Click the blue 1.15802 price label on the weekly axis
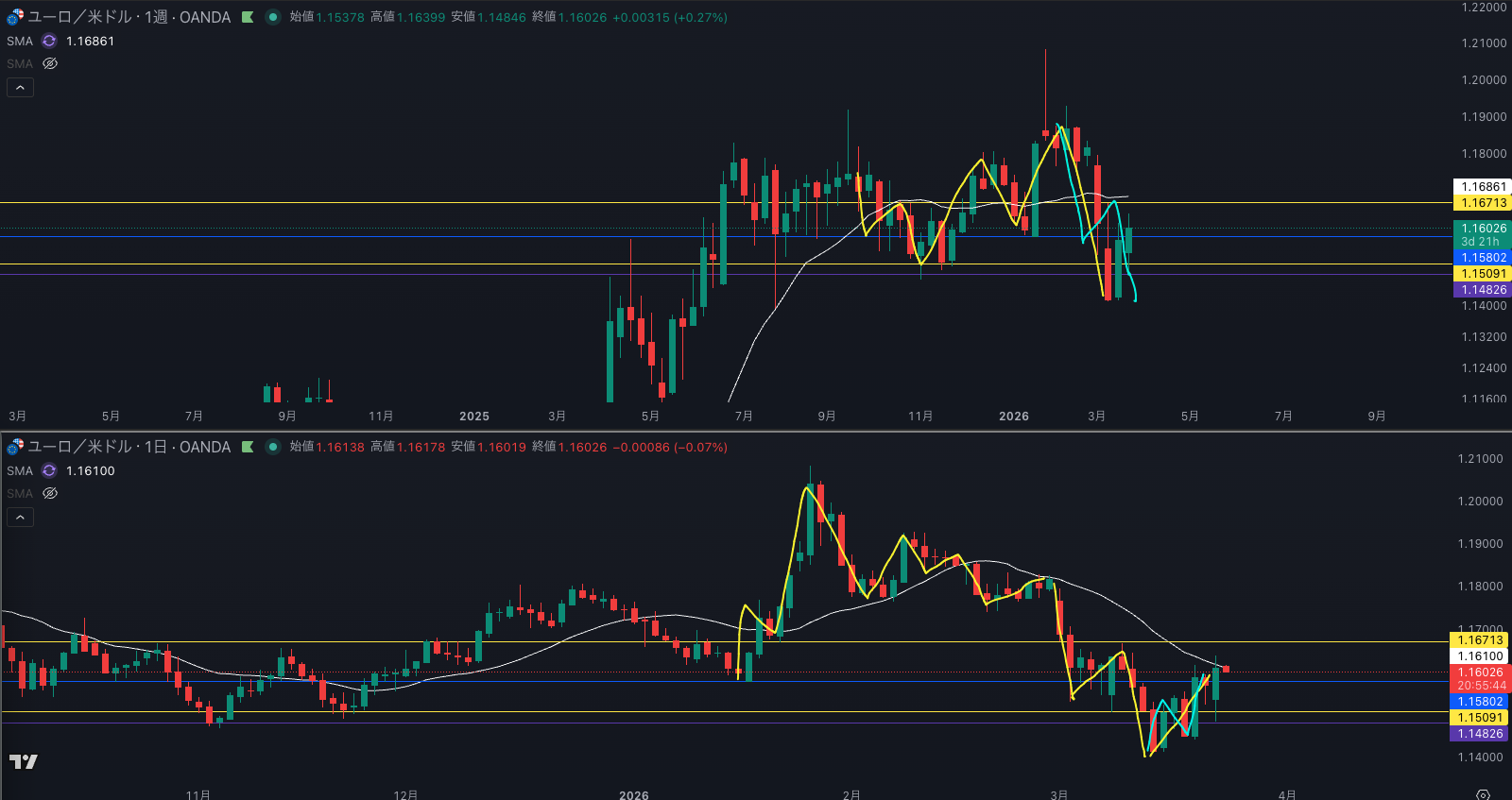 click(x=1483, y=257)
